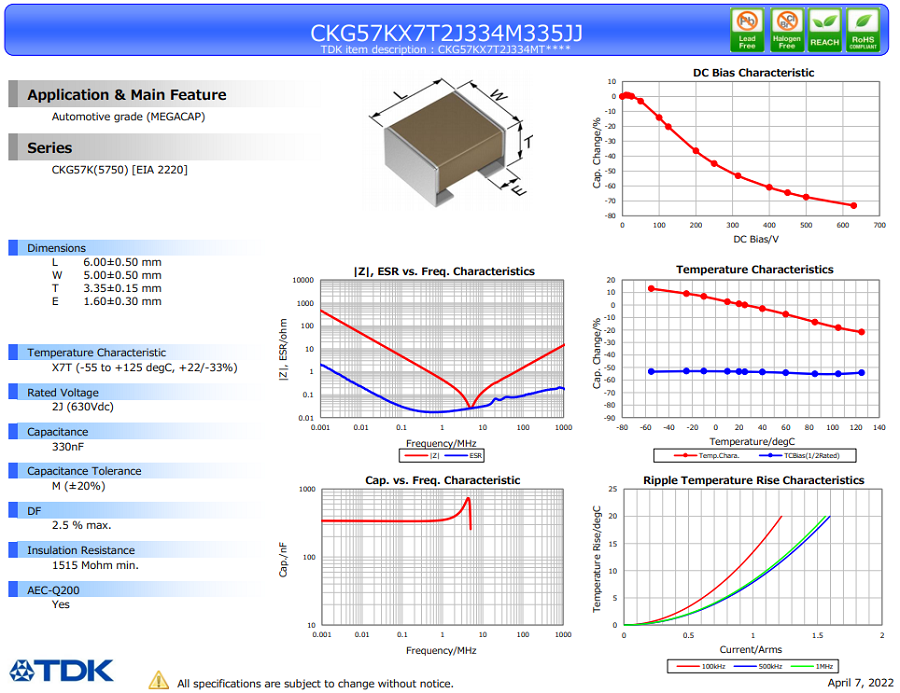Image resolution: width=900 pixels, height=693 pixels.
Task: Click the T dimension value 3.35±0.15 mm
Action: (122, 288)
